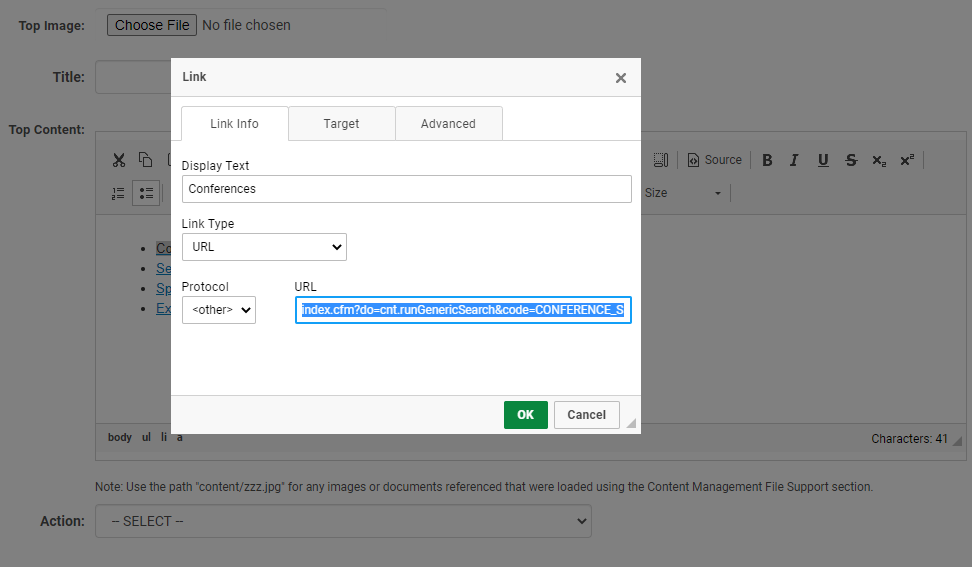Switch to the Target tab

coord(341,124)
